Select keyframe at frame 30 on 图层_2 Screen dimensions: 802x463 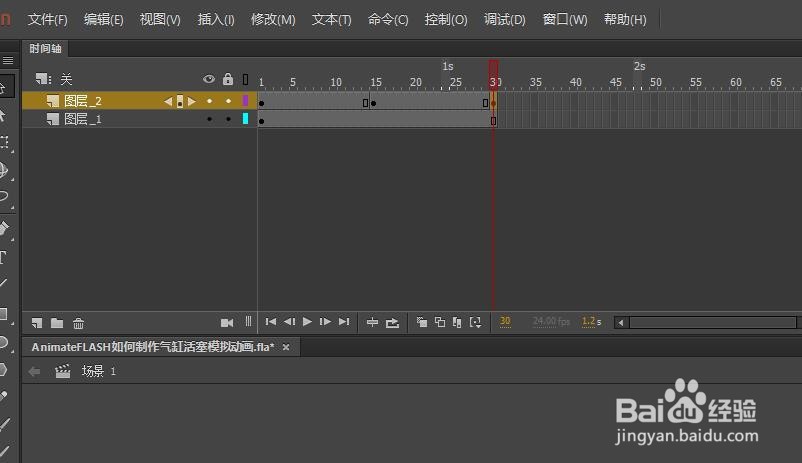[x=494, y=103]
